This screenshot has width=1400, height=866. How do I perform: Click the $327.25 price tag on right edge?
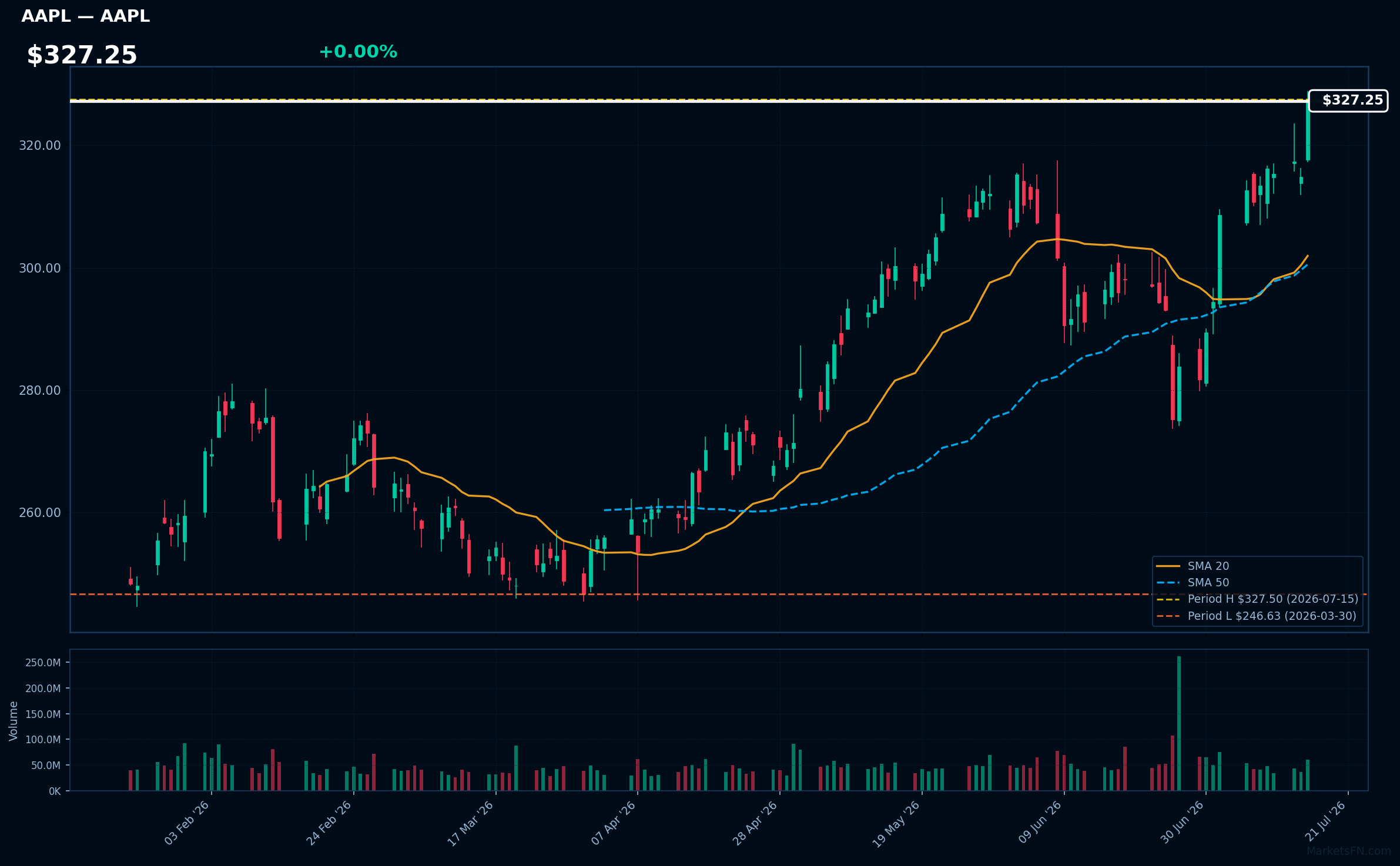point(1348,100)
